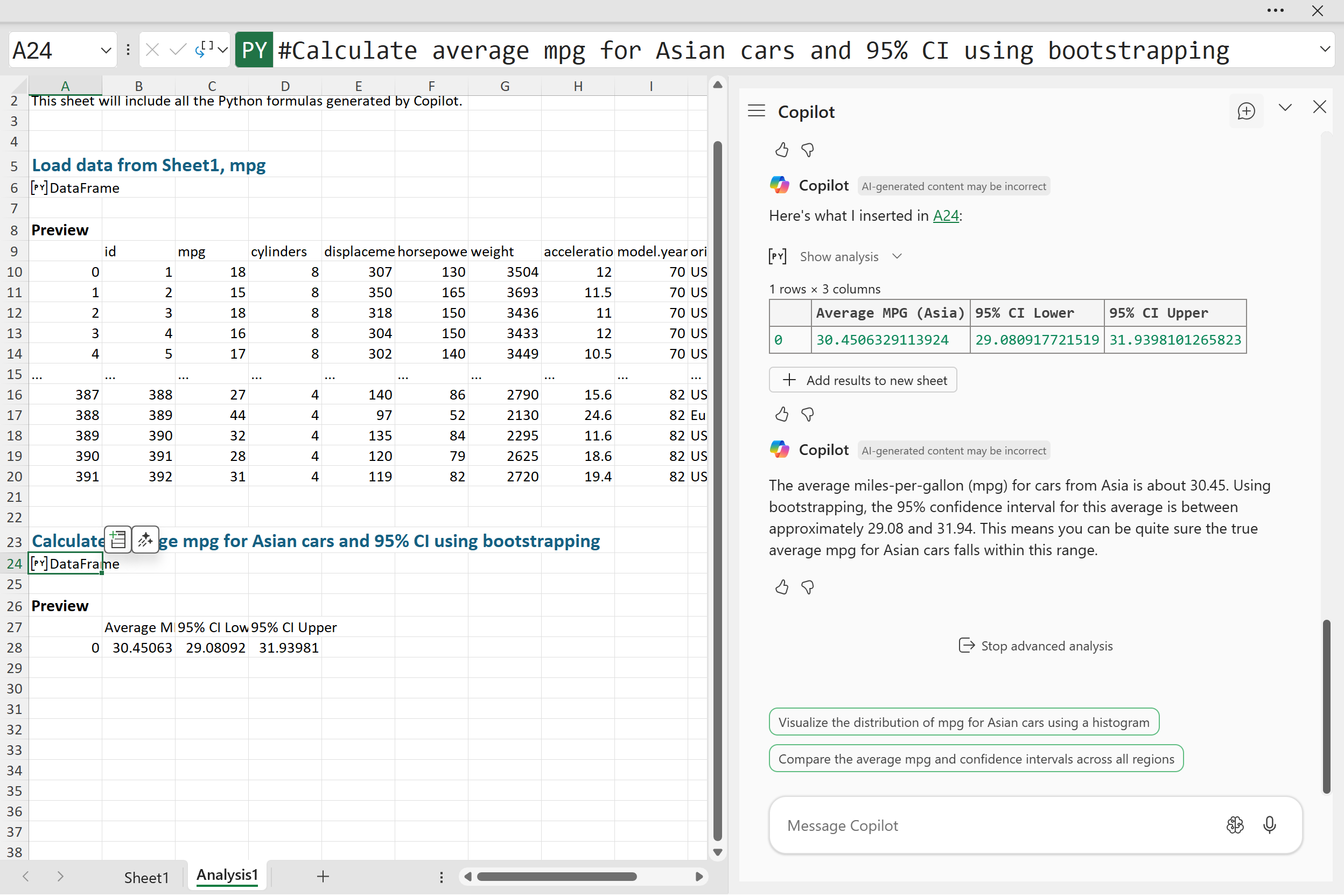This screenshot has height=896, width=1344.
Task: Start a new Copilot chat
Action: [1245, 111]
